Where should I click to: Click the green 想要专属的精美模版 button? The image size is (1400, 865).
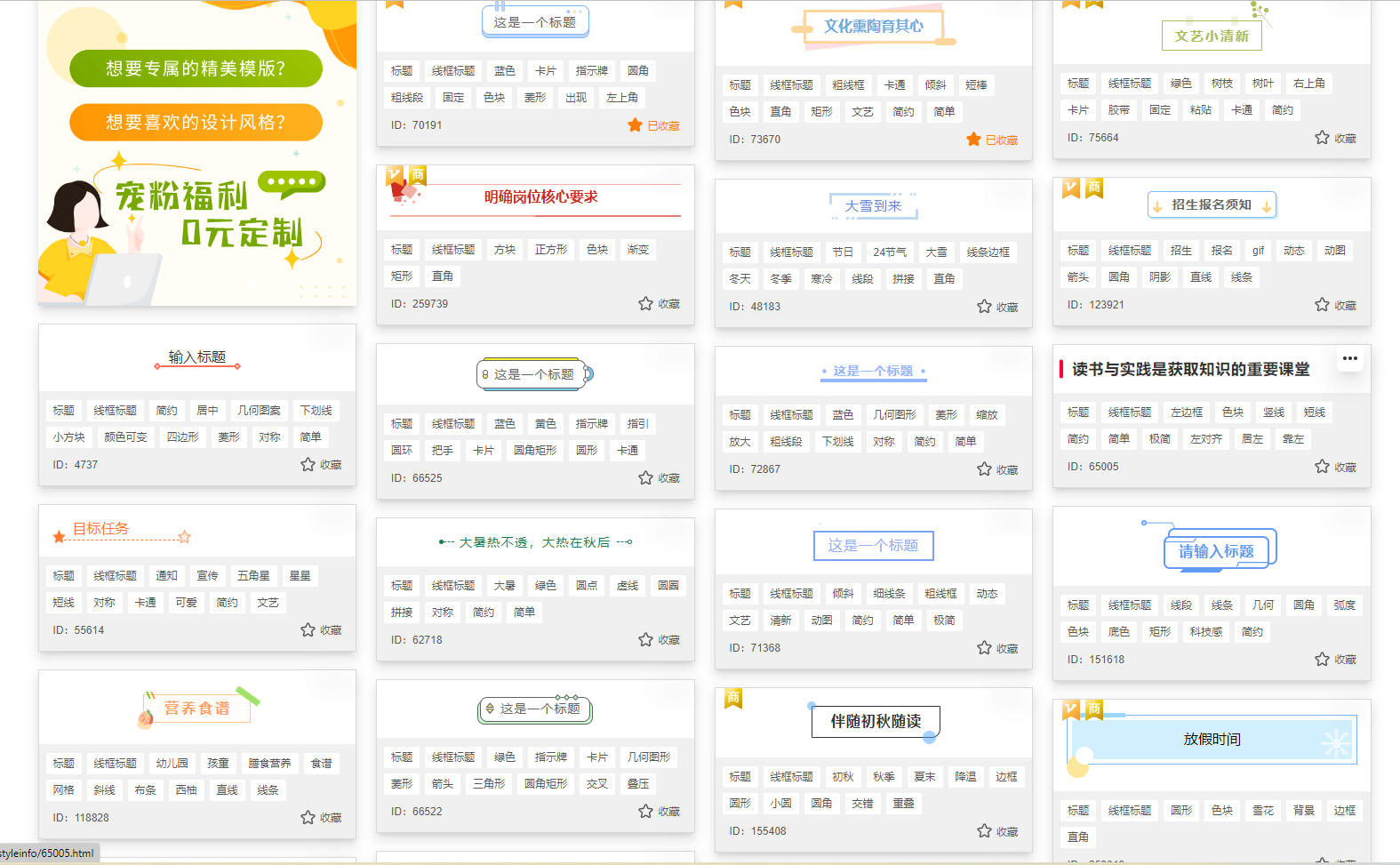[x=196, y=68]
